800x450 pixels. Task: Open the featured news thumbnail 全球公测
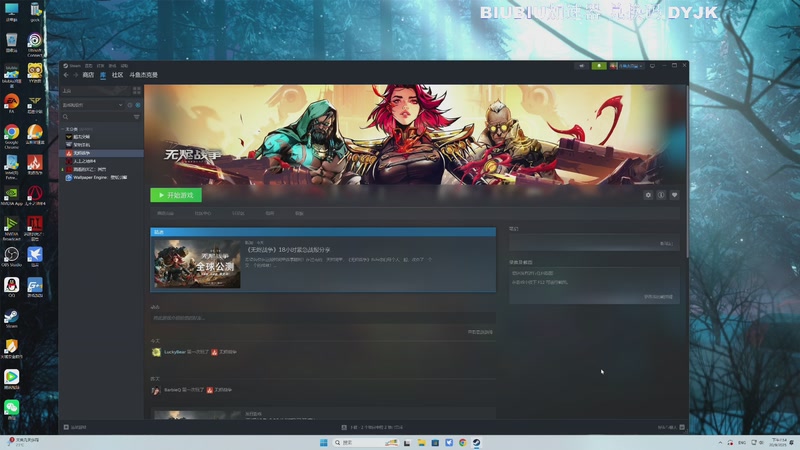point(197,264)
